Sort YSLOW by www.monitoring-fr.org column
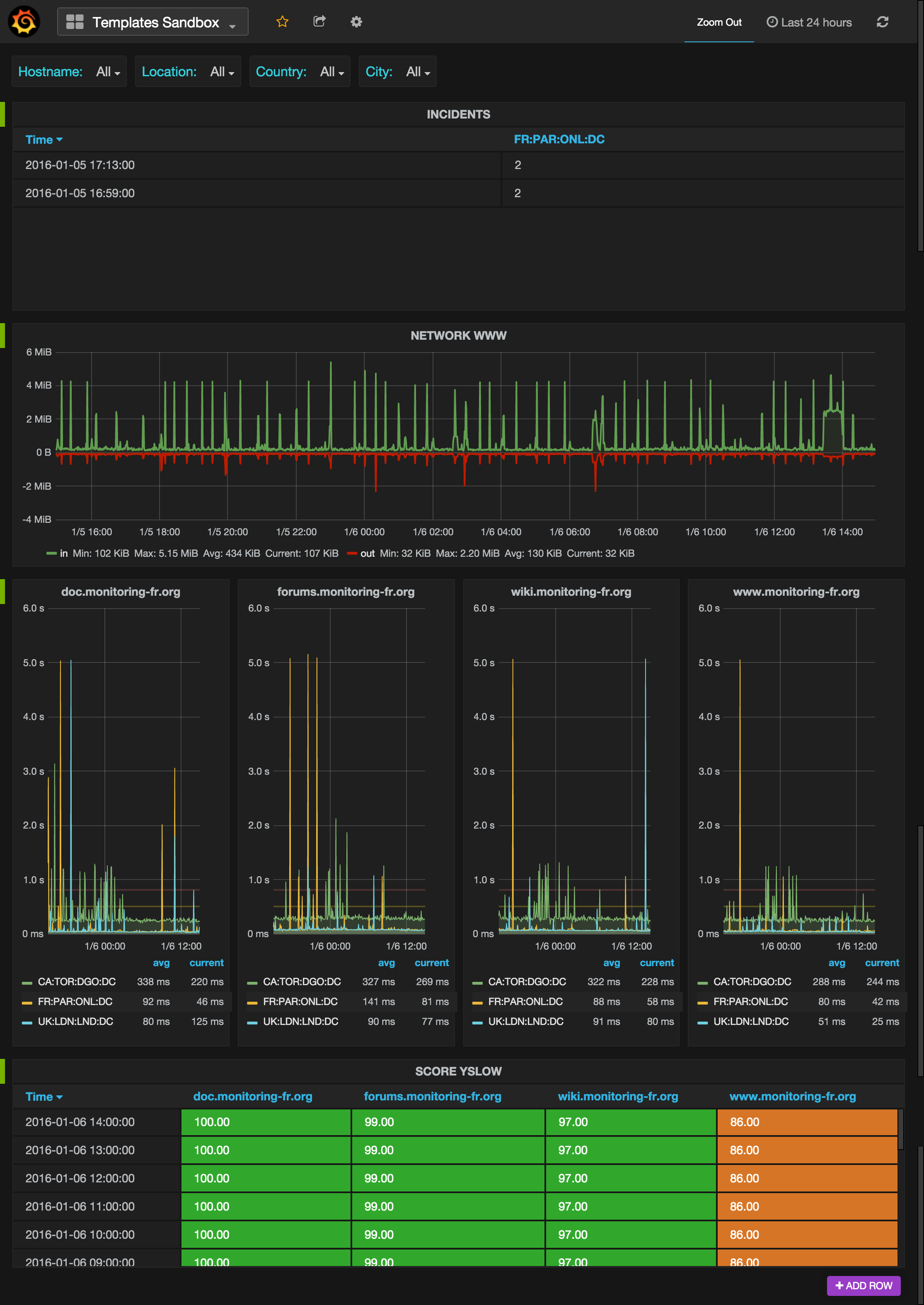The width and height of the screenshot is (924, 1305). (x=793, y=1096)
